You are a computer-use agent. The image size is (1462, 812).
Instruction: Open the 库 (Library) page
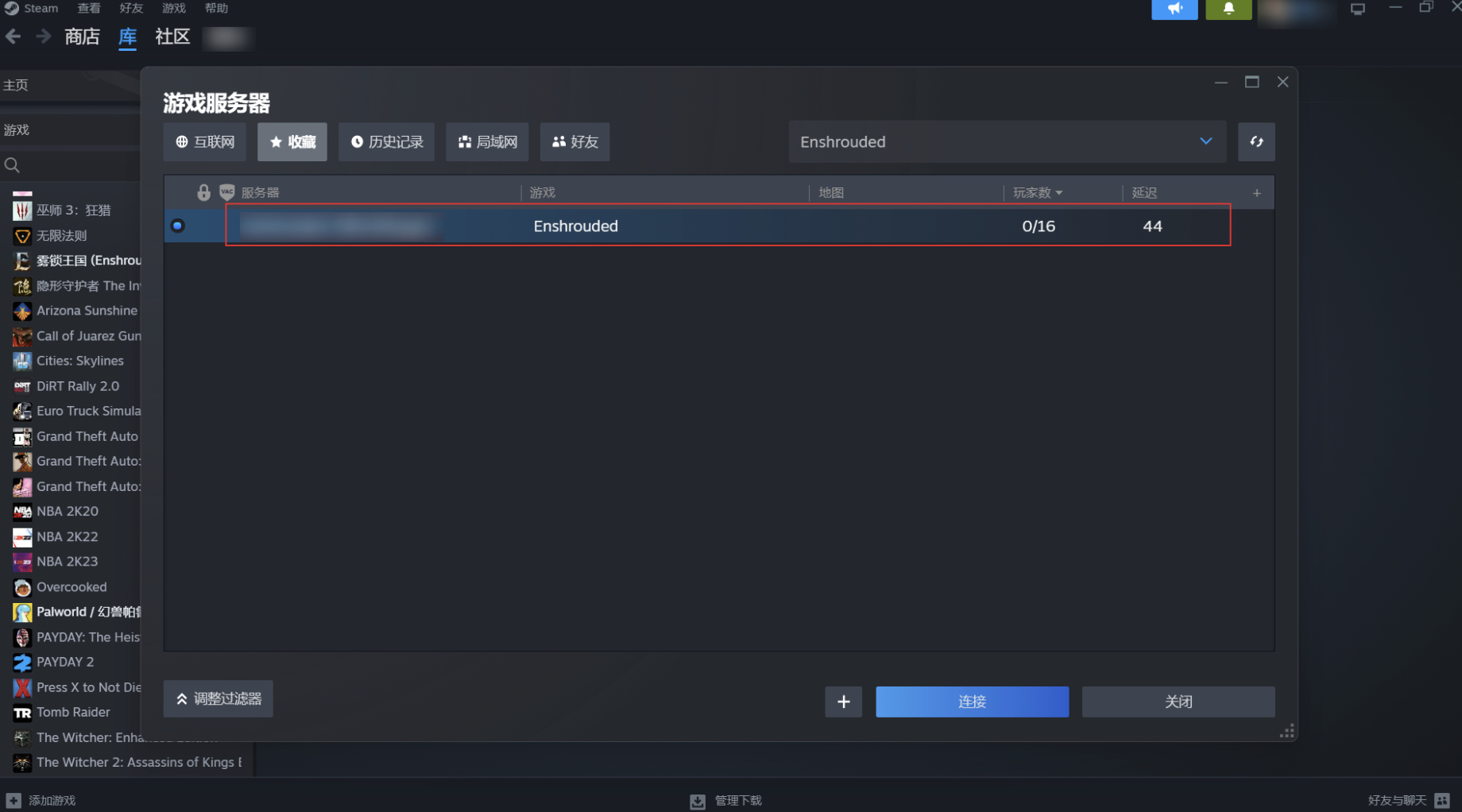(127, 37)
